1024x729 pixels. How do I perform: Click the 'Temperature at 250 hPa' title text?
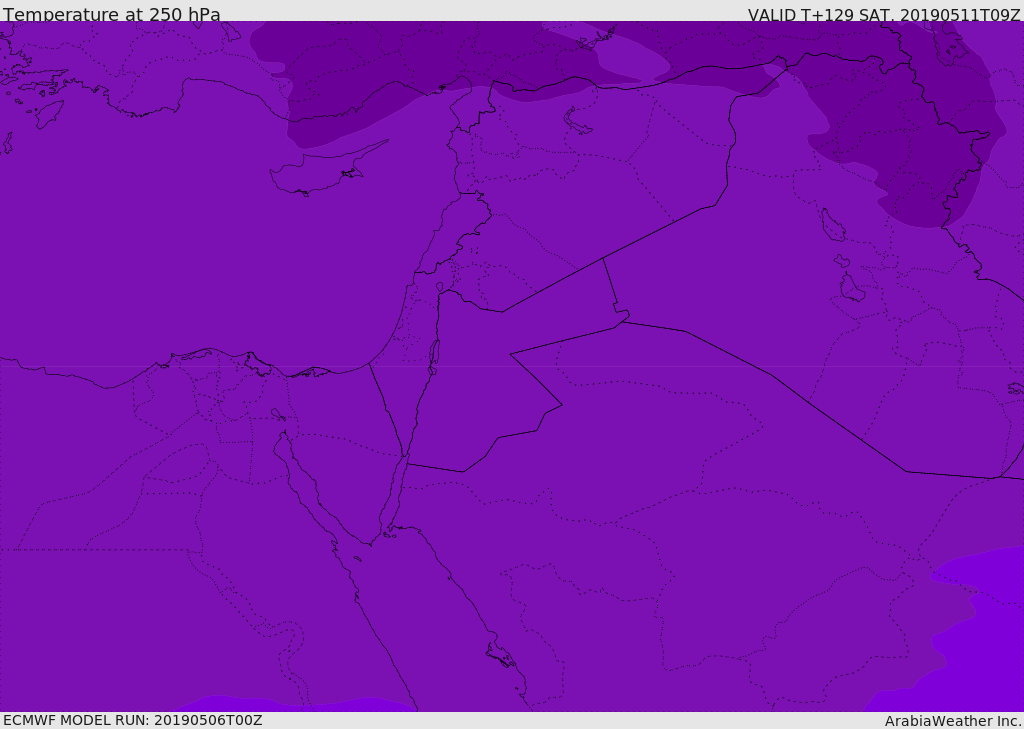pyautogui.click(x=112, y=14)
